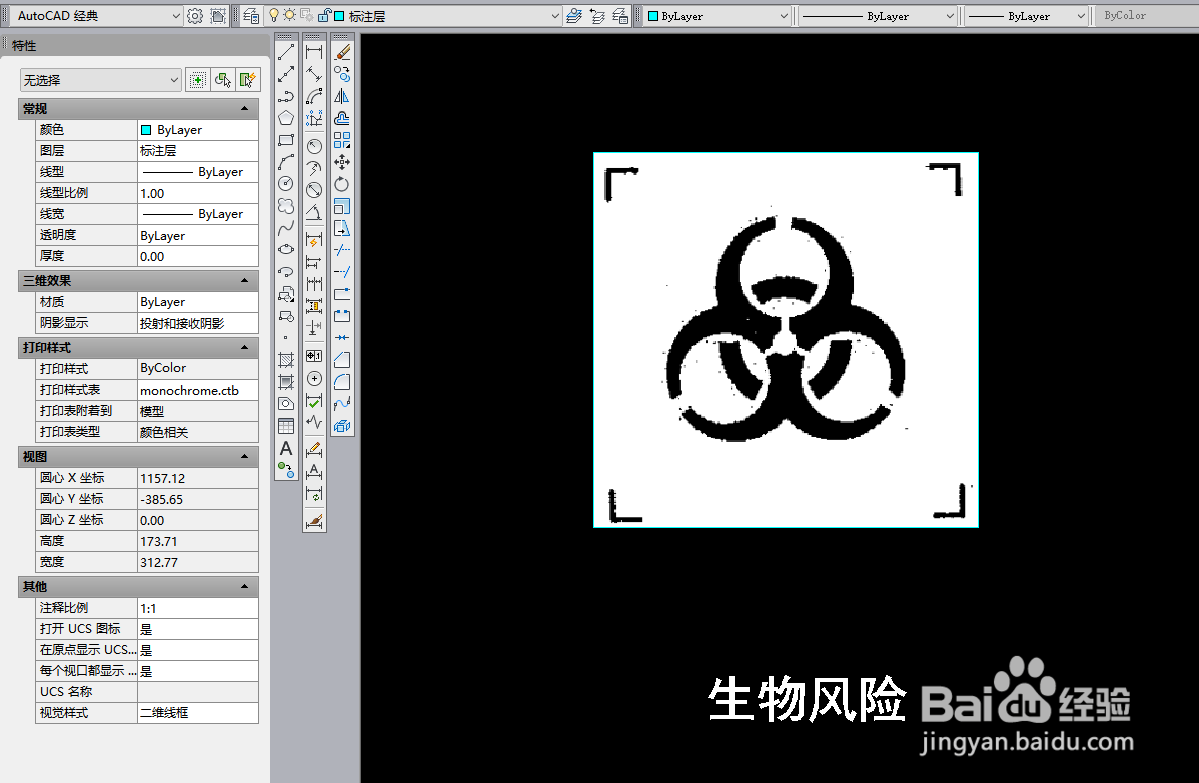The width and height of the screenshot is (1199, 783).
Task: Click the cyan swatch in the 颜色 row
Action: coord(146,130)
